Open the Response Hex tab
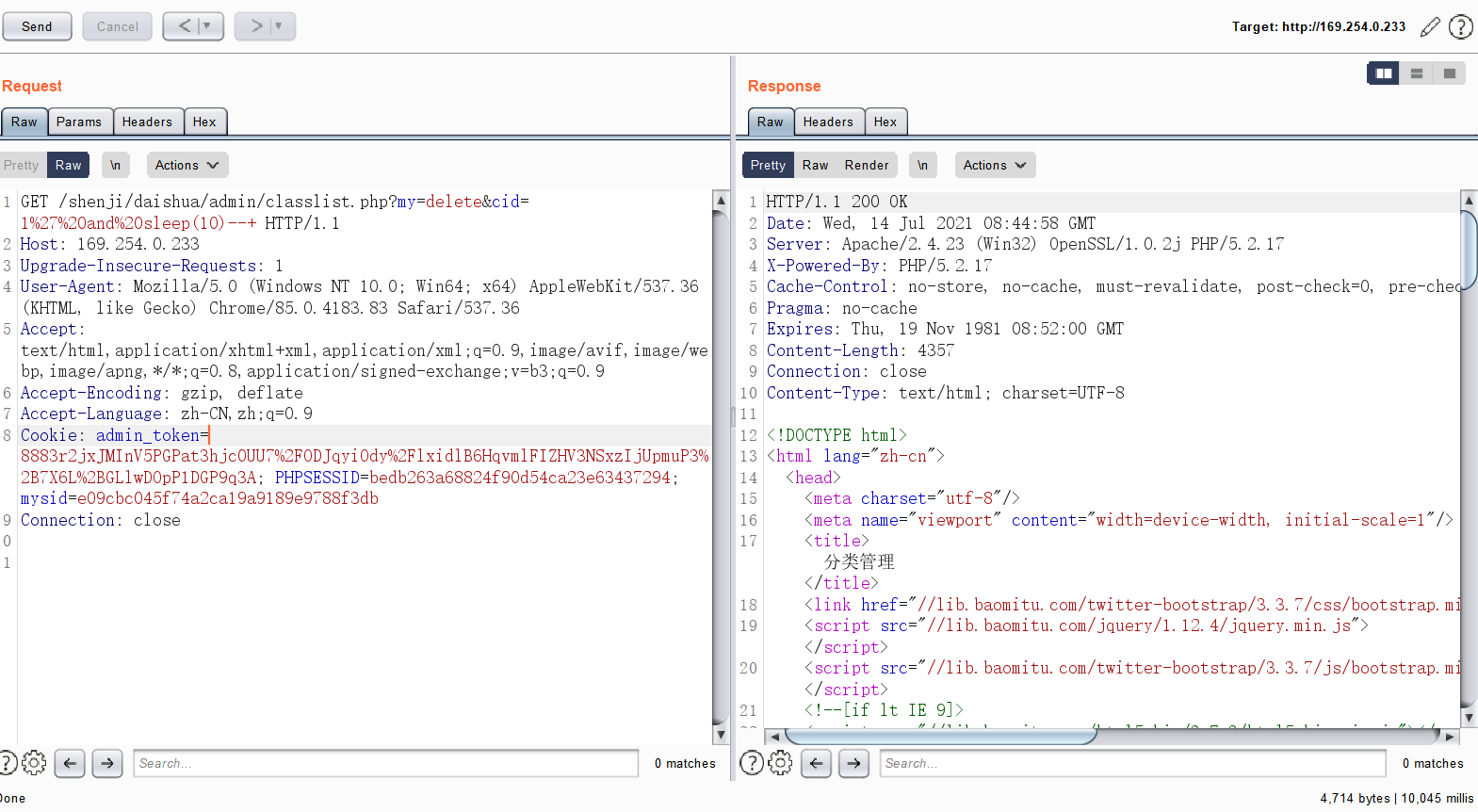1478x812 pixels. tap(885, 122)
